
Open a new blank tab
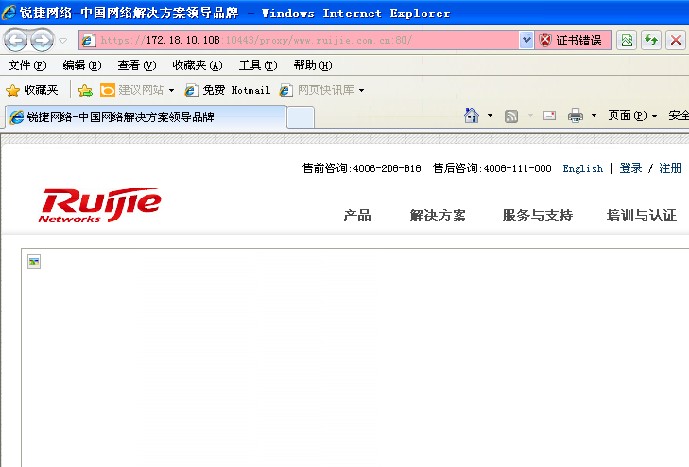tap(301, 117)
